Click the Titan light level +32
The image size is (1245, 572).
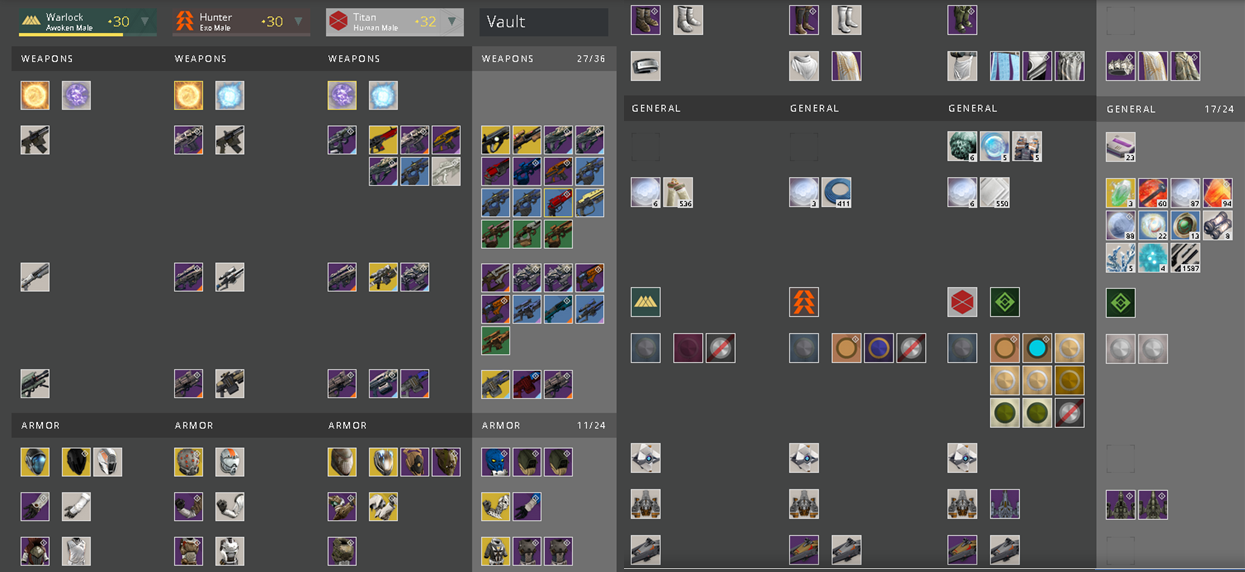425,21
